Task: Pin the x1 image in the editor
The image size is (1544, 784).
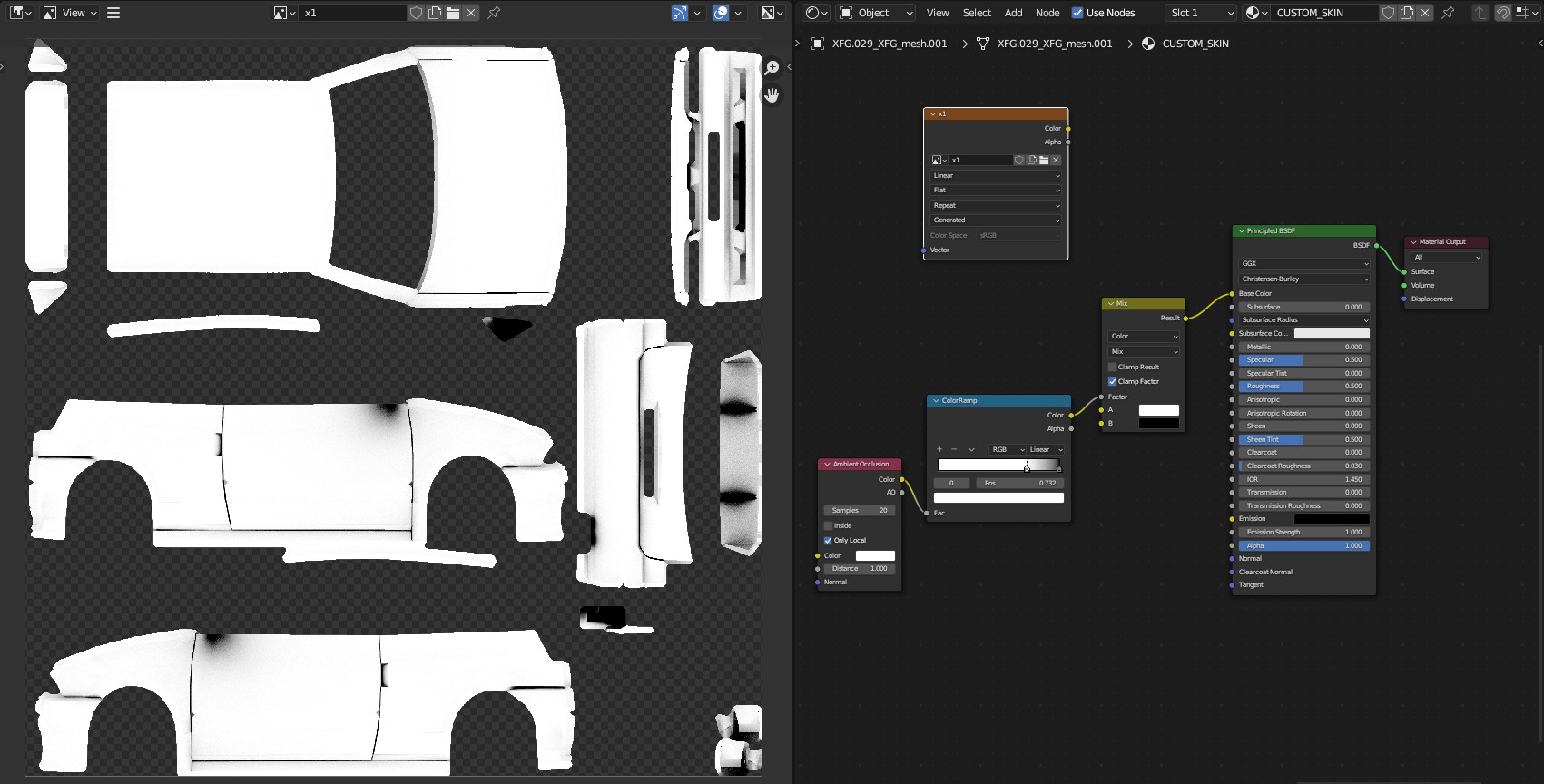Action: 494,13
